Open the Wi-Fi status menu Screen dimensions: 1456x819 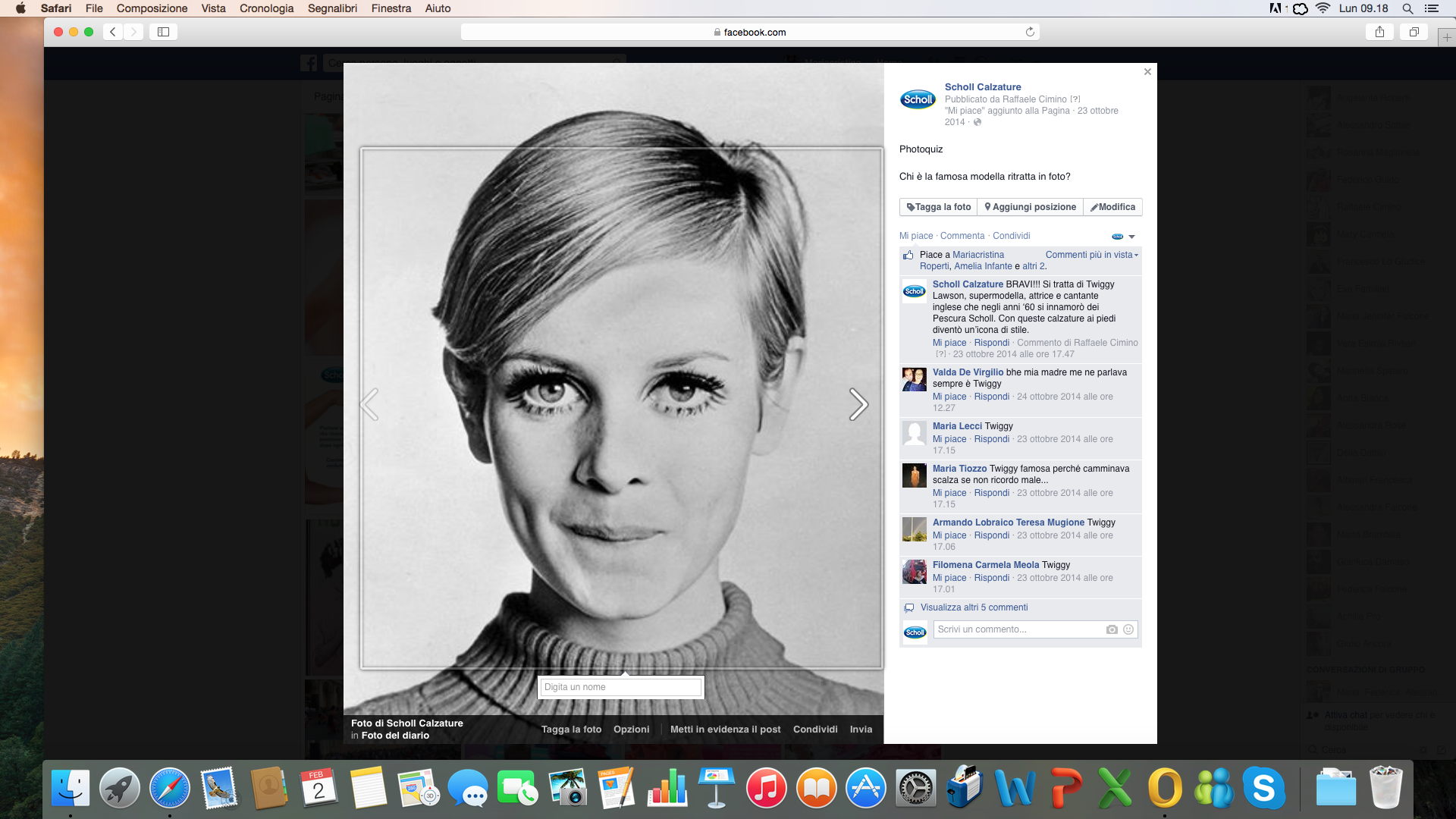point(1323,8)
